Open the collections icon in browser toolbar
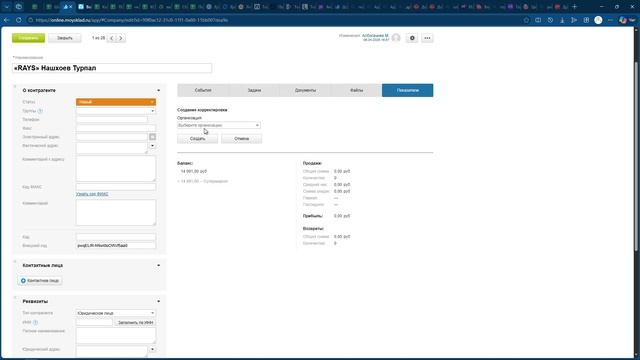 (x=586, y=20)
